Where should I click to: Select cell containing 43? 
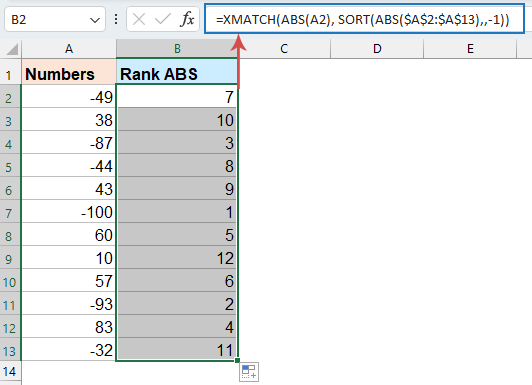click(69, 188)
